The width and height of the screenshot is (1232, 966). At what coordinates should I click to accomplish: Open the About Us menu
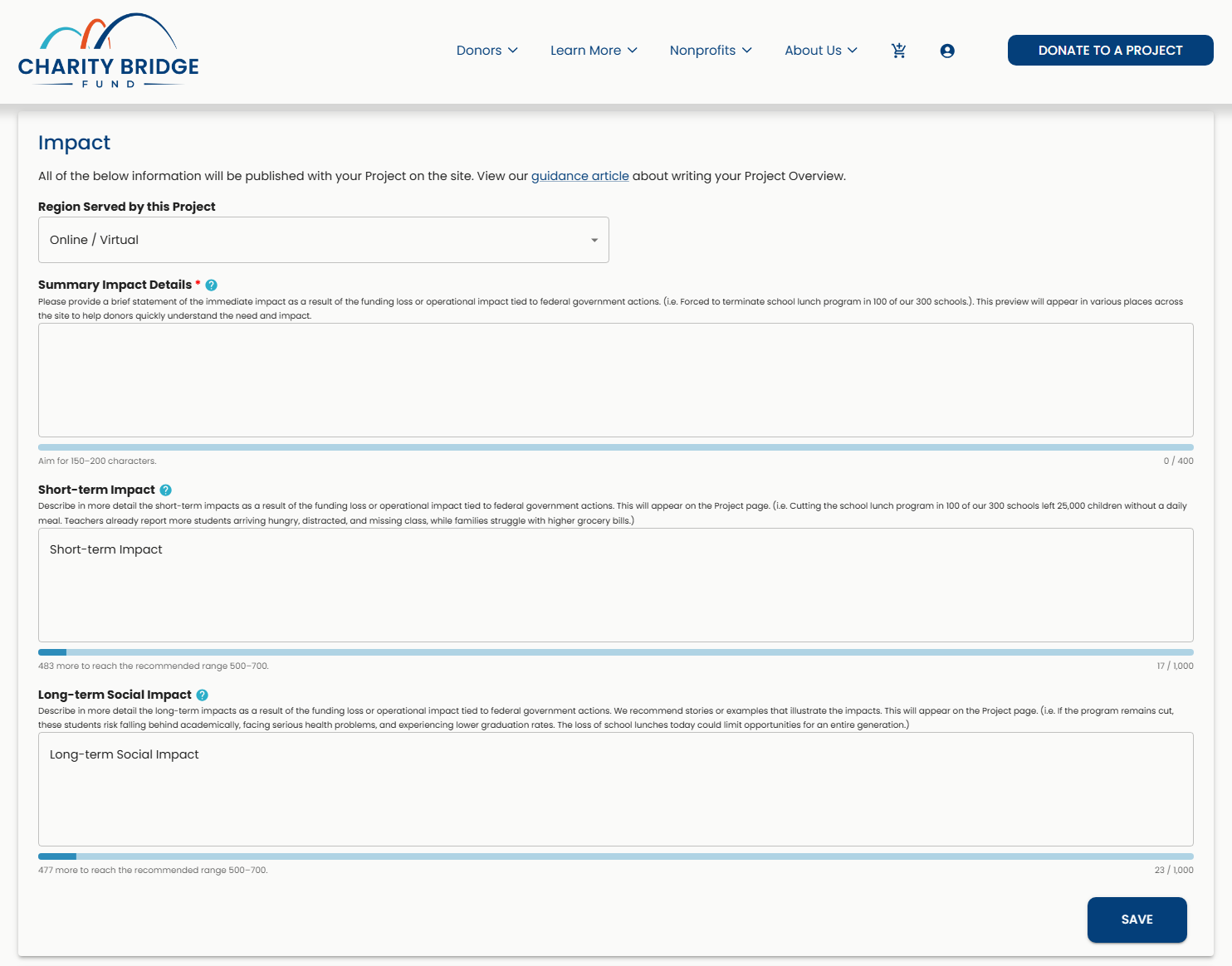click(x=822, y=51)
